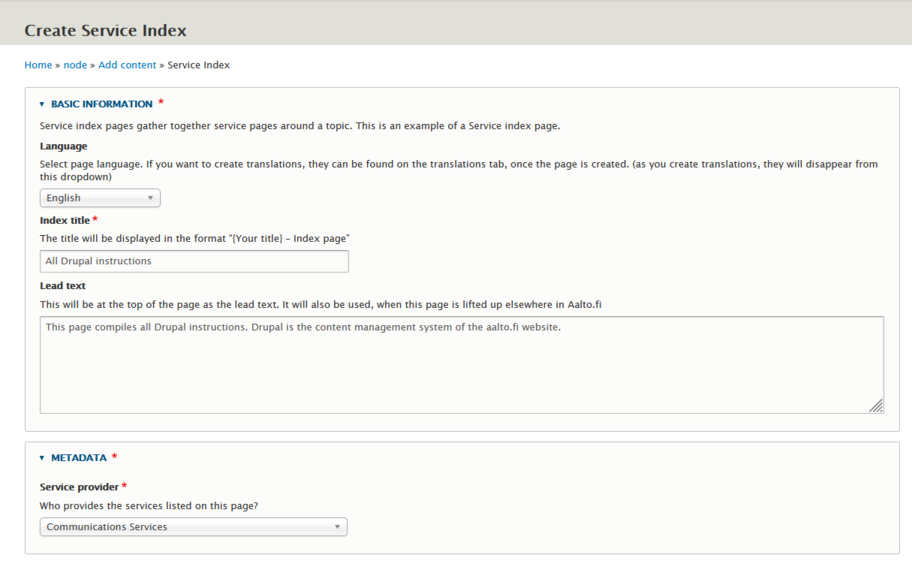Click the arrow on the English dropdown
The width and height of the screenshot is (912, 564).
point(150,198)
